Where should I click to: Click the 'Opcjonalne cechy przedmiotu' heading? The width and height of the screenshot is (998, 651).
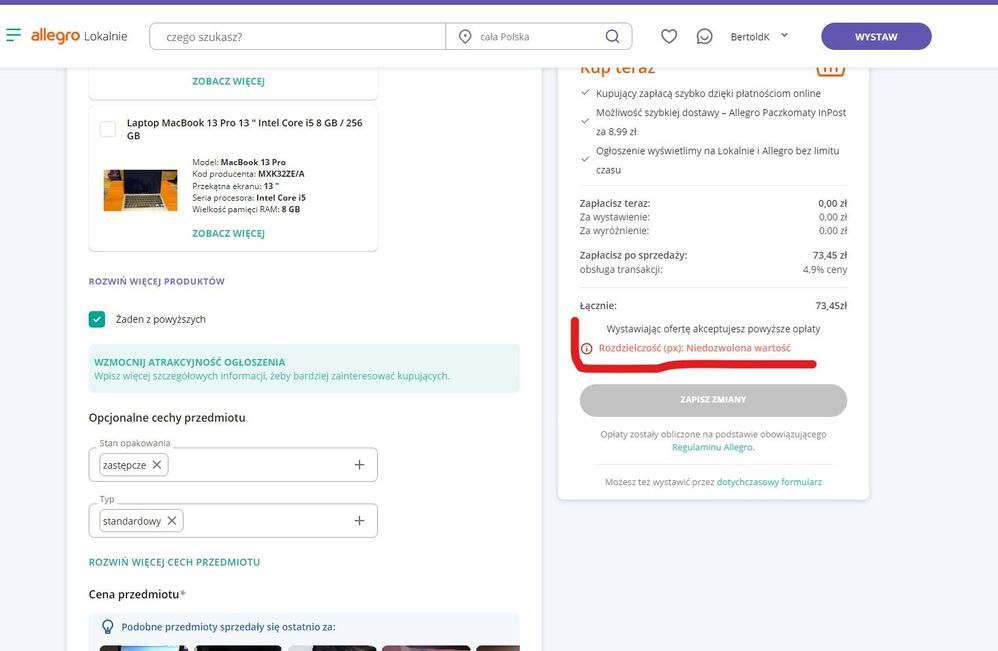[x=167, y=417]
